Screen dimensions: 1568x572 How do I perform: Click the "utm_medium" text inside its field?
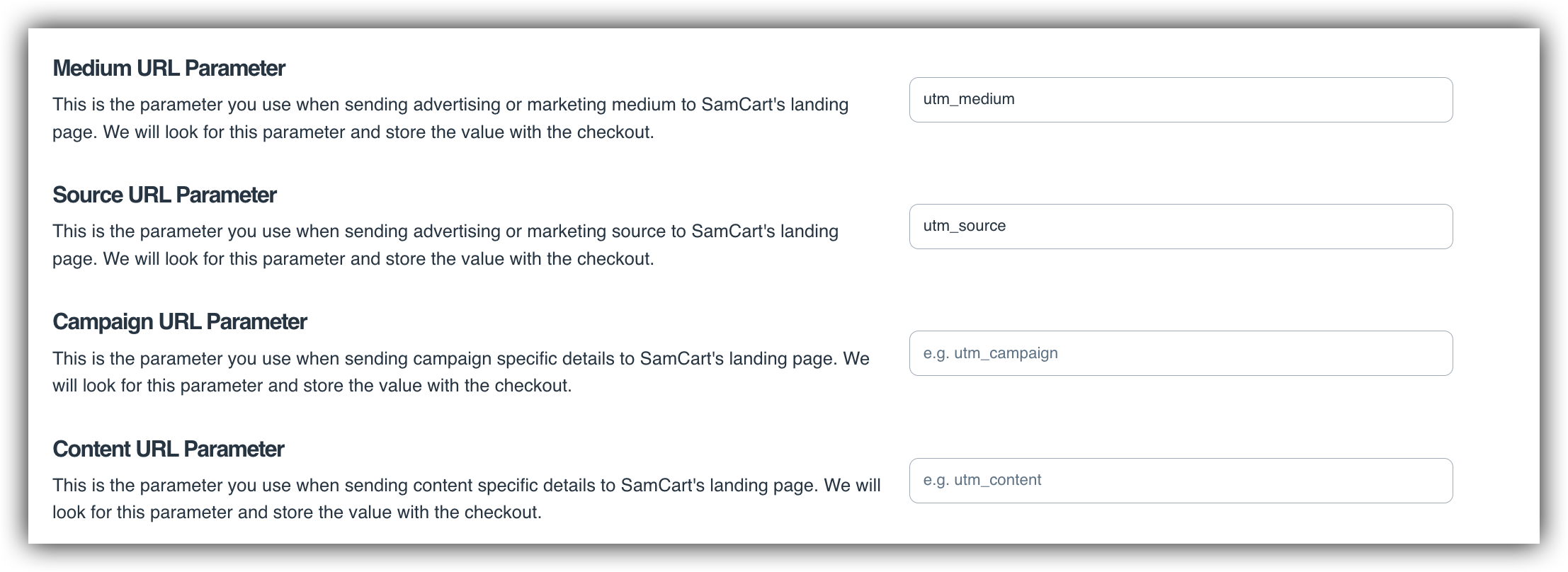coord(969,99)
